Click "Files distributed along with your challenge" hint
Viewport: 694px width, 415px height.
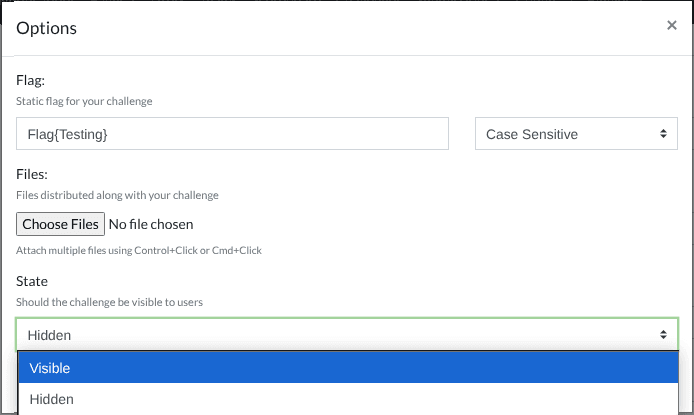[x=117, y=195]
